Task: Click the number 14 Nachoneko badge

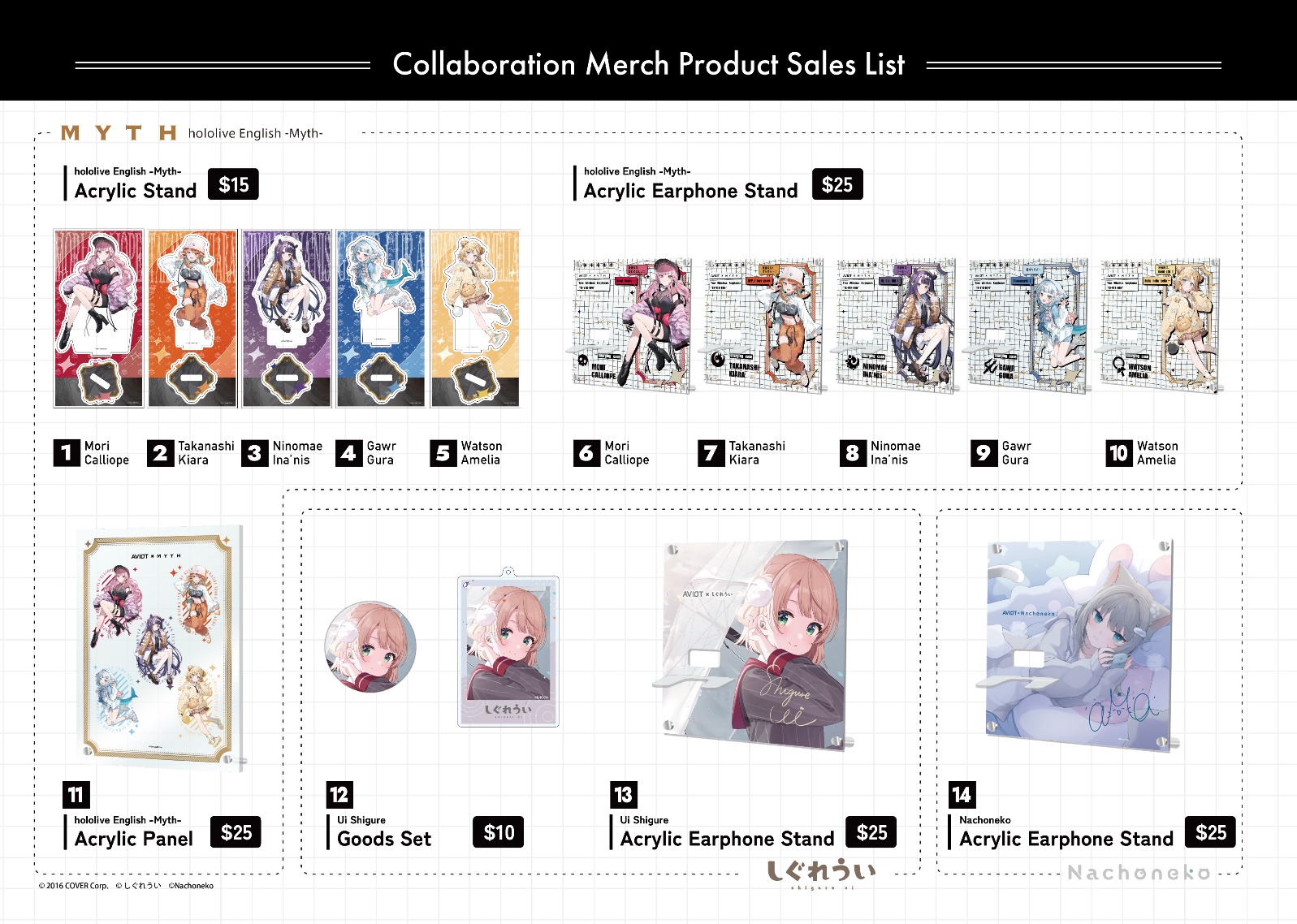Action: 962,794
